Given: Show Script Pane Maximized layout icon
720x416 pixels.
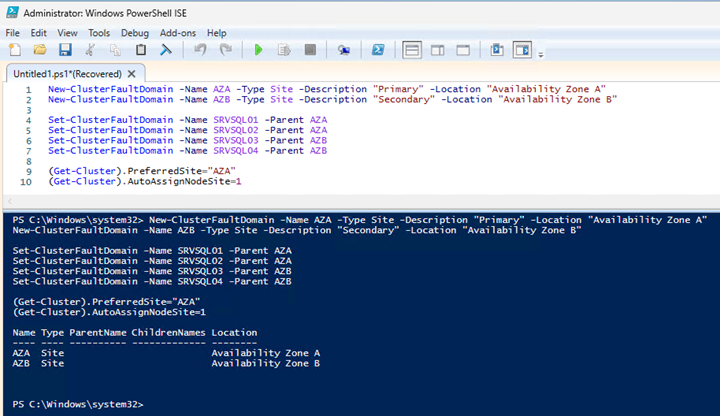Looking at the screenshot, I should (463, 50).
